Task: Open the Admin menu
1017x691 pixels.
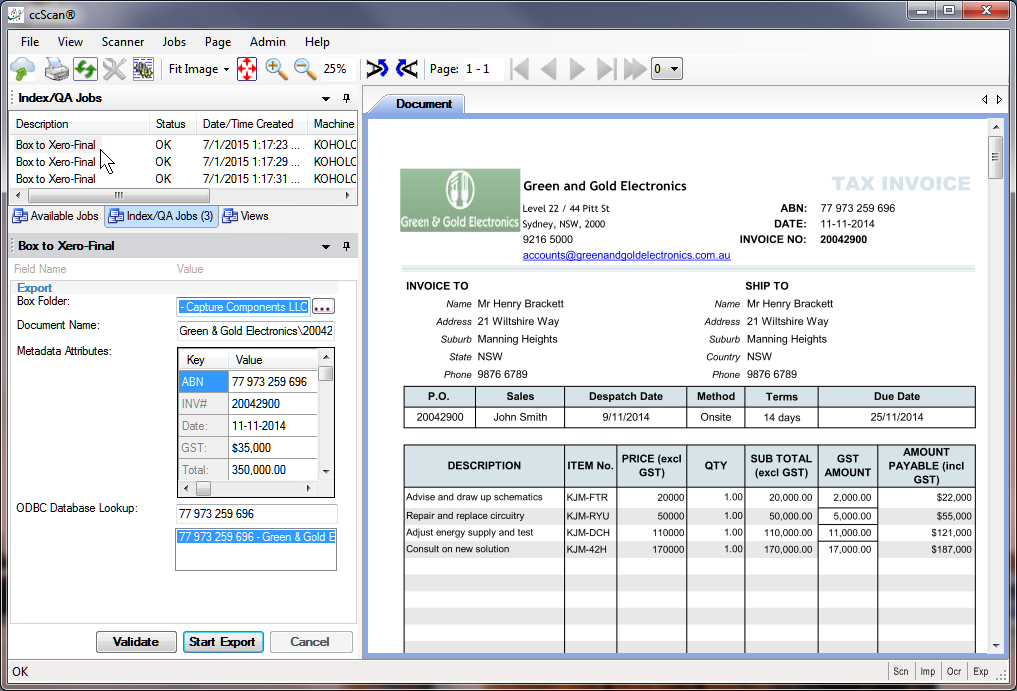Action: 268,42
